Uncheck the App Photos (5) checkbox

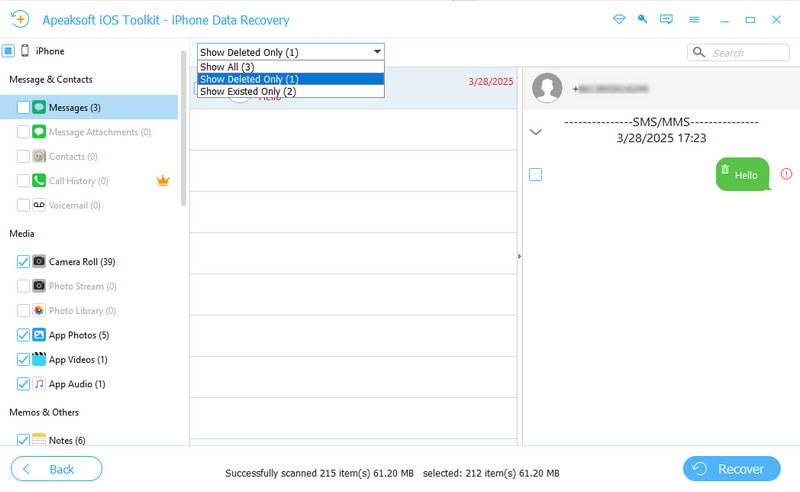pos(23,335)
